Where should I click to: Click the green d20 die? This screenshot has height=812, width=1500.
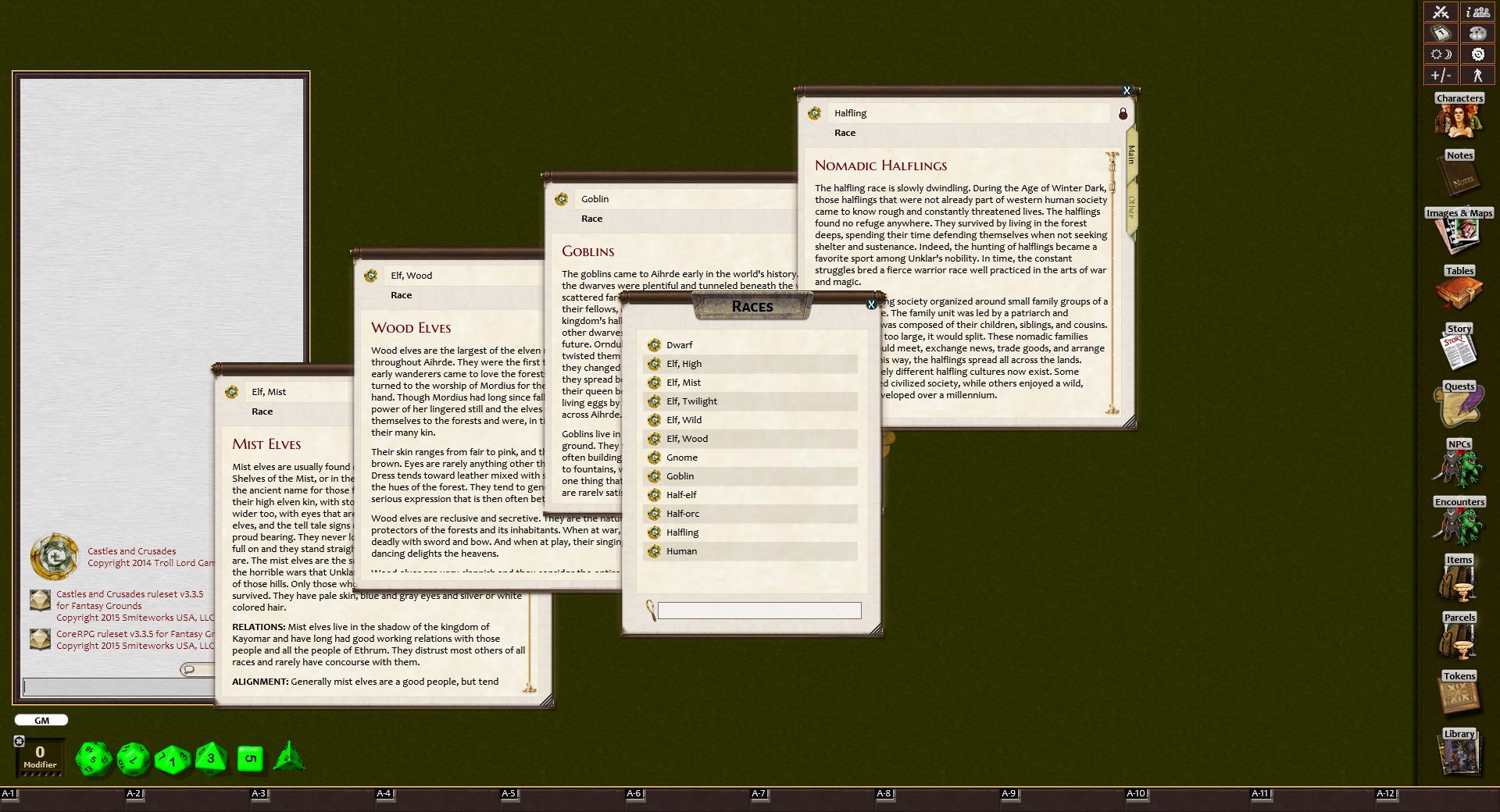pos(94,759)
